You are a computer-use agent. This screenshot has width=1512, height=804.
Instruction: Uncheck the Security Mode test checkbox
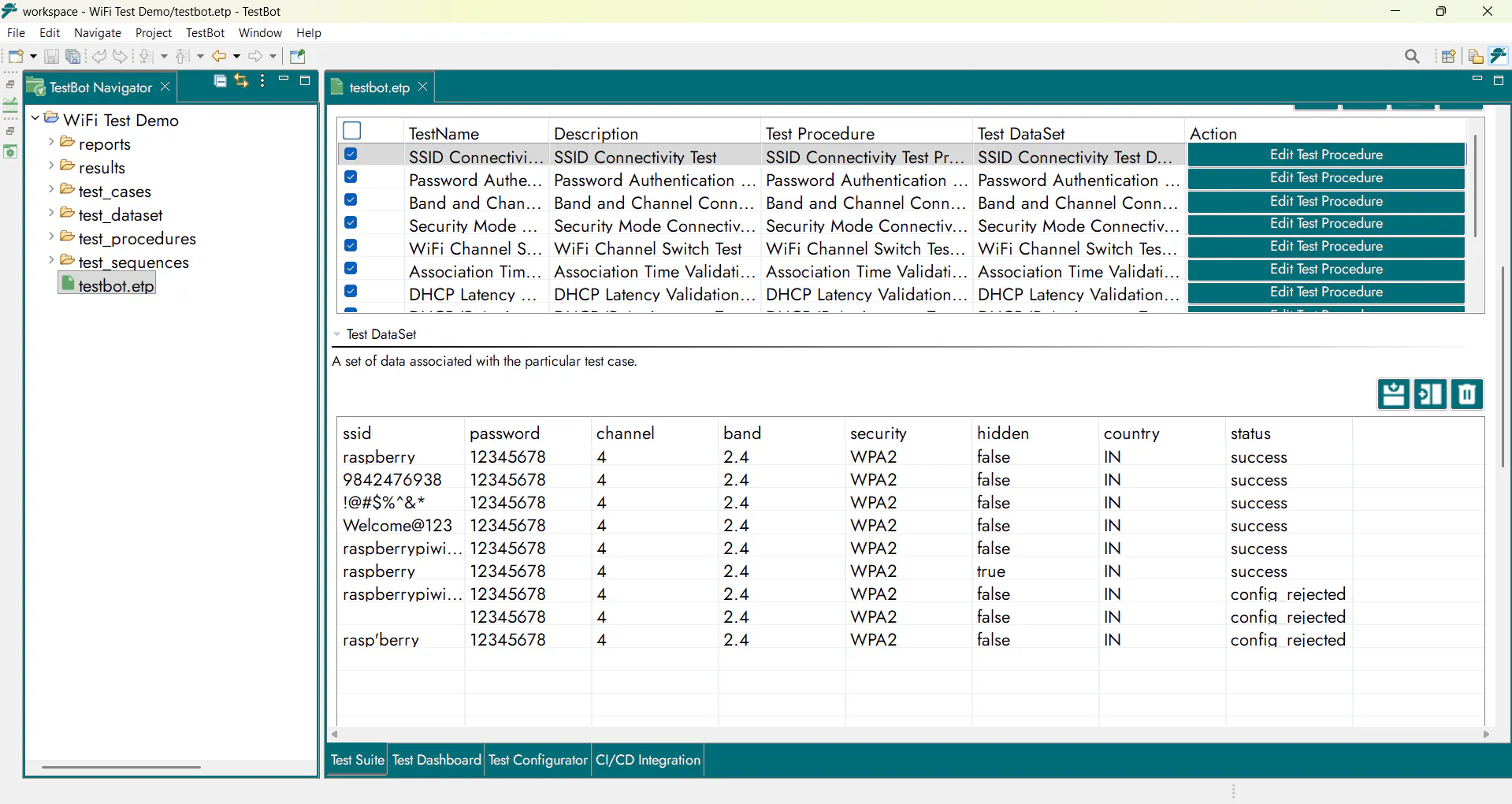point(351,222)
